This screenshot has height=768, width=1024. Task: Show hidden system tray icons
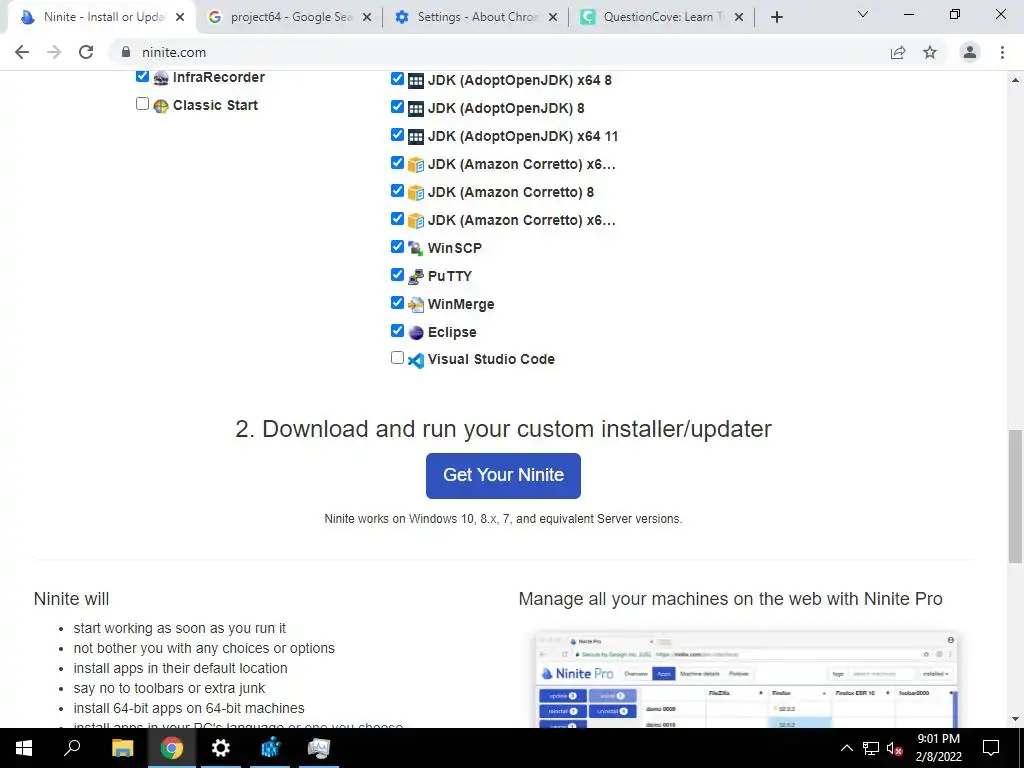point(846,748)
